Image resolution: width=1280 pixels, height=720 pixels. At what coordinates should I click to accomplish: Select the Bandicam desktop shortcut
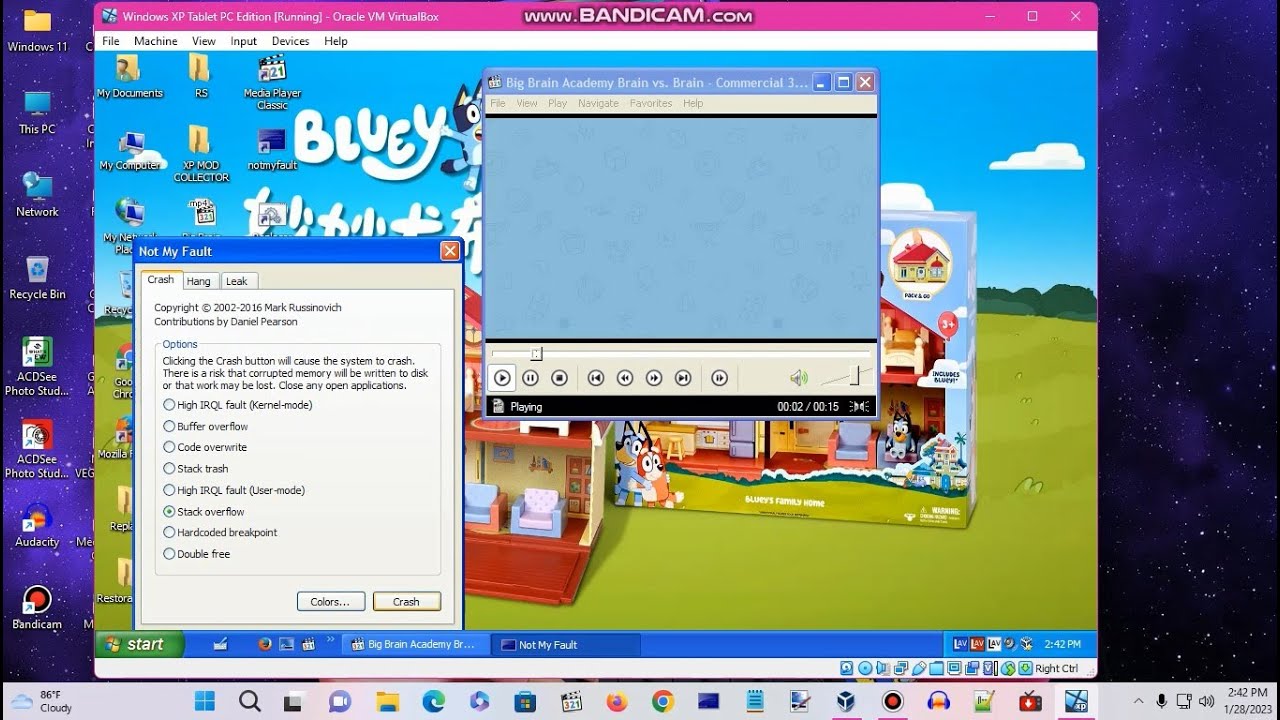pyautogui.click(x=37, y=607)
